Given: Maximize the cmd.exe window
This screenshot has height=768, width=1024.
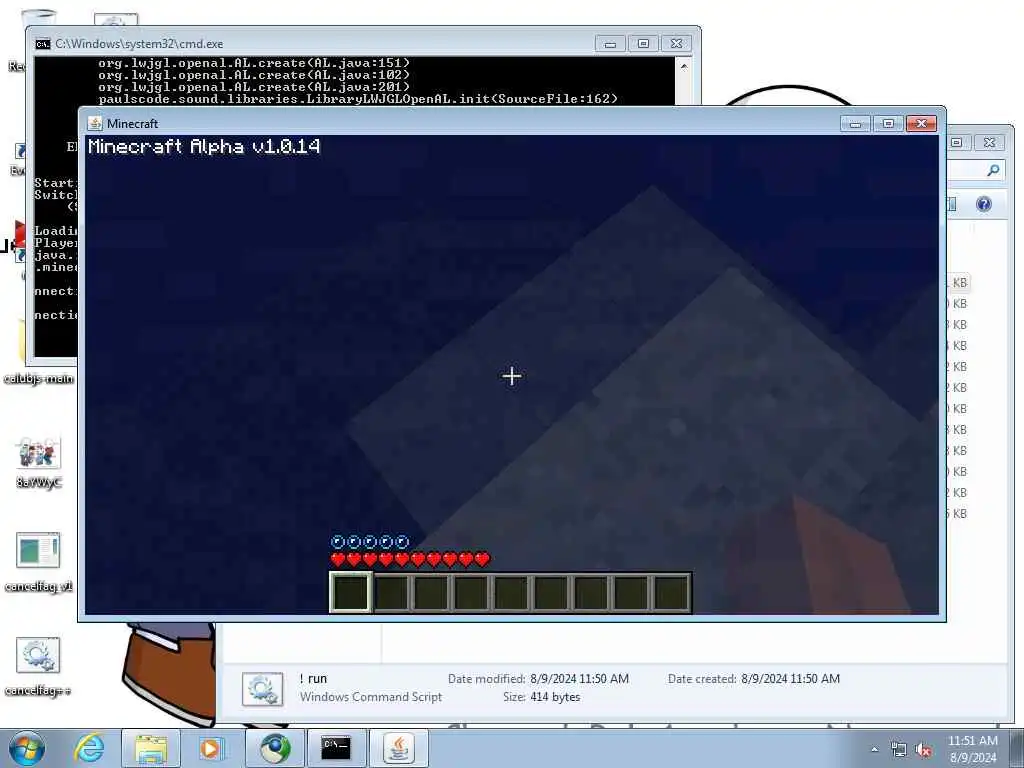Looking at the screenshot, I should (x=643, y=44).
